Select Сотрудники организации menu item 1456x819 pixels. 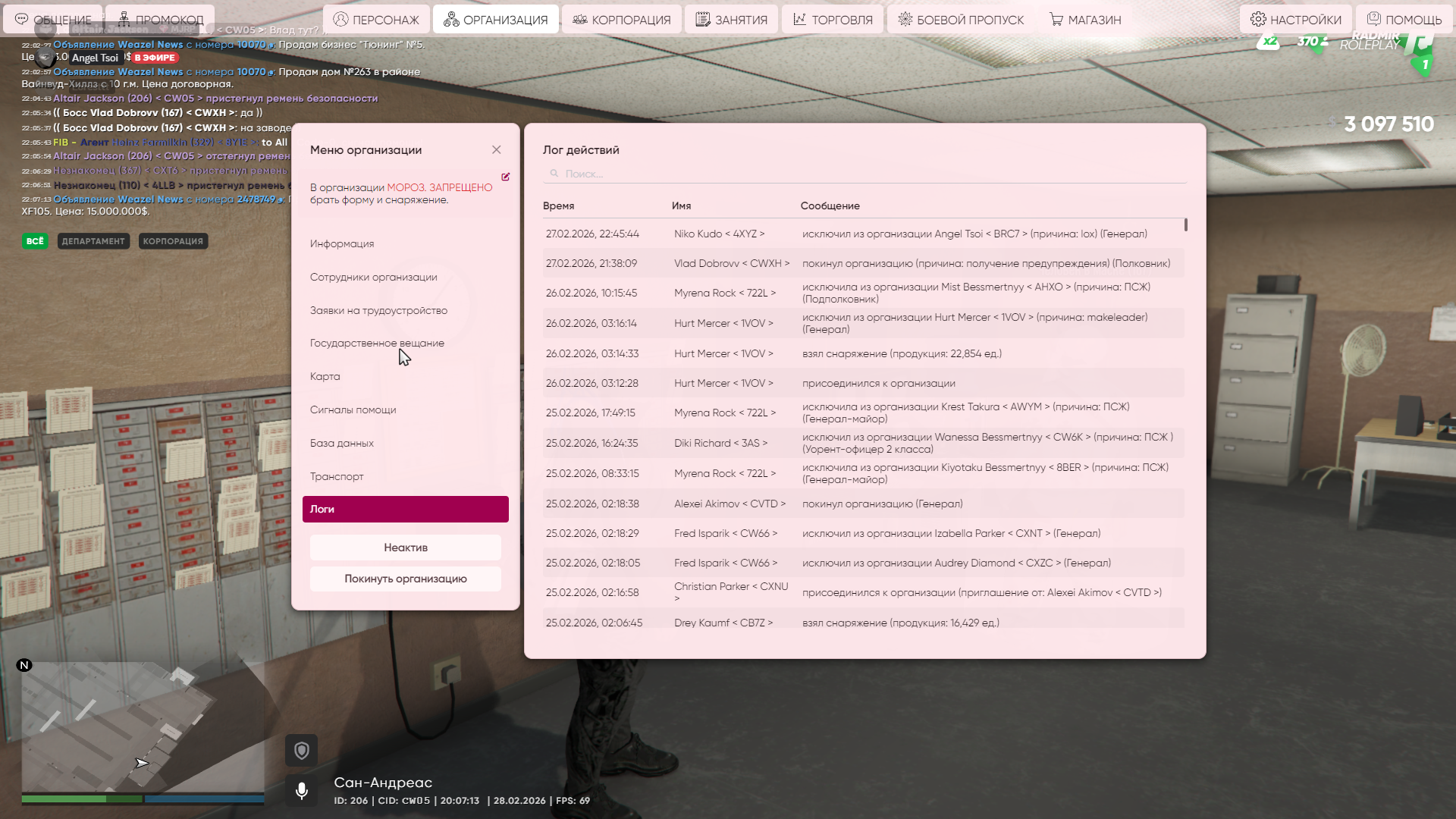pyautogui.click(x=373, y=277)
